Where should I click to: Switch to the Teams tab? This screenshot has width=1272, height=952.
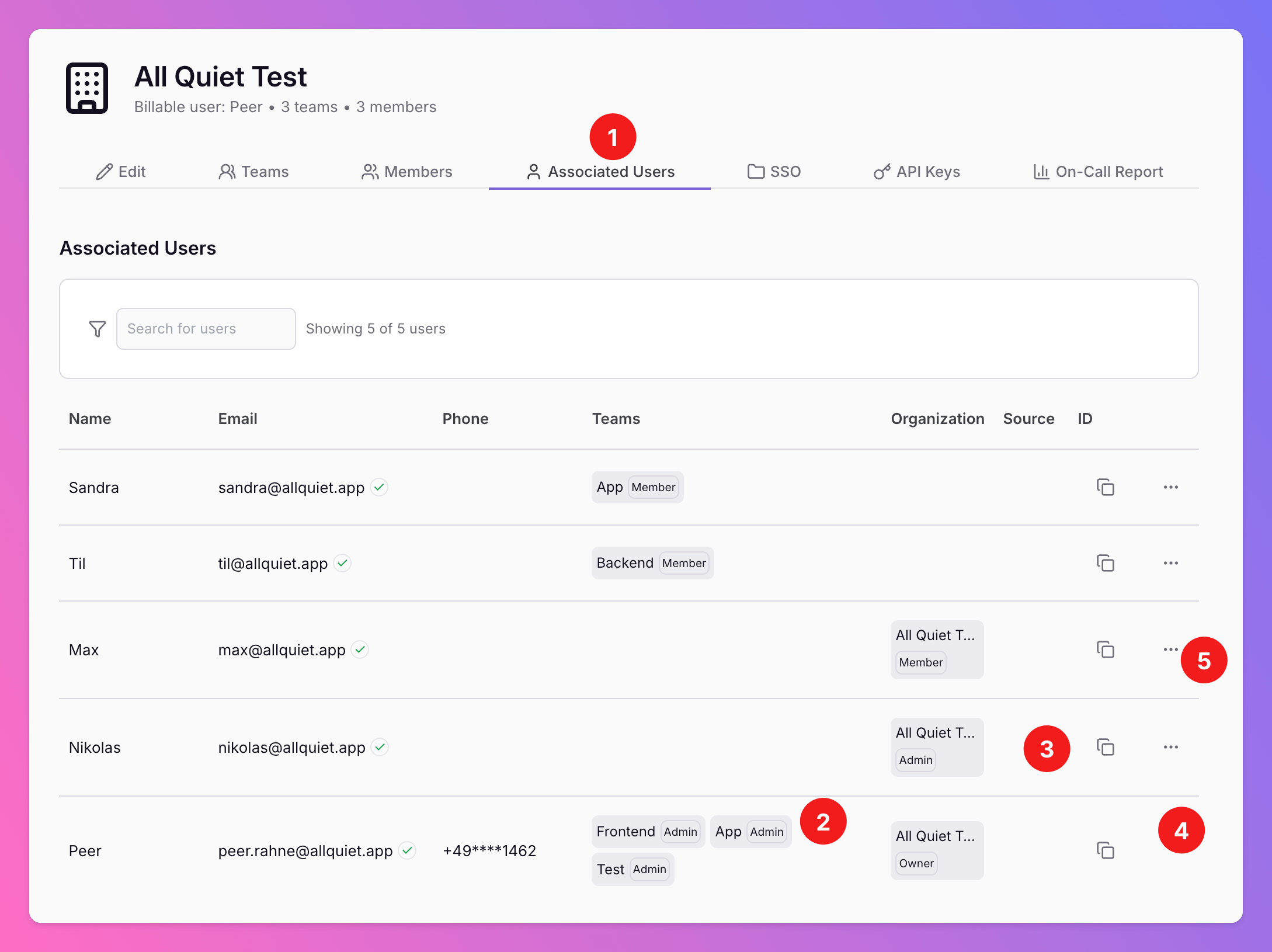click(254, 172)
